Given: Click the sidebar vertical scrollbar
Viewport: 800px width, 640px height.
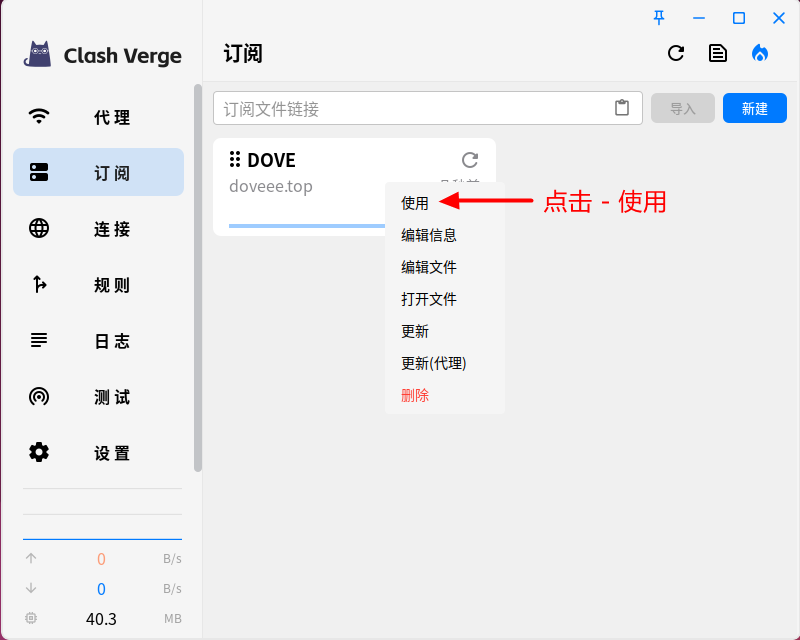Looking at the screenshot, I should click(x=198, y=278).
